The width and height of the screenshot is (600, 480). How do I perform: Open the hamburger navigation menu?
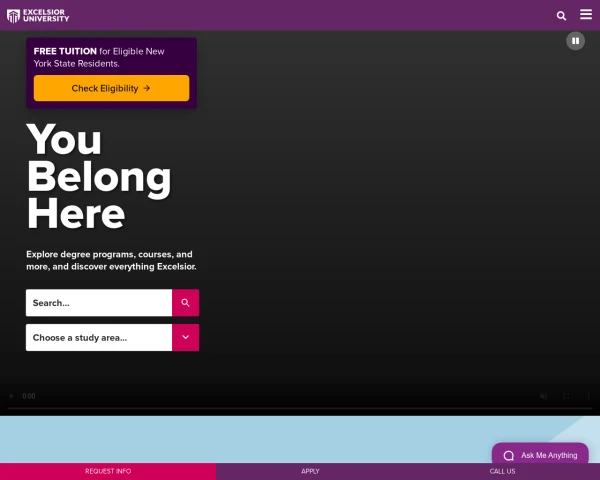coord(586,14)
